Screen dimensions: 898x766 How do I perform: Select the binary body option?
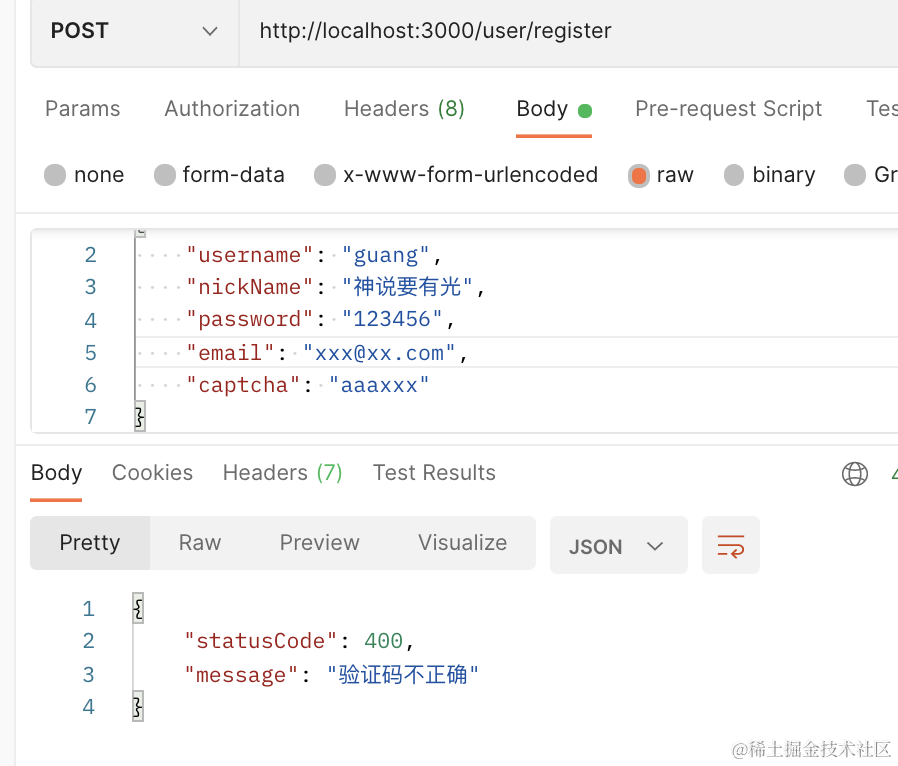(734, 176)
